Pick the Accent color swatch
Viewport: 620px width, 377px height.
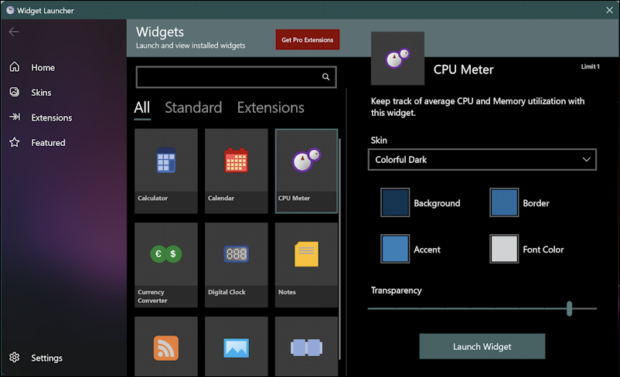(x=395, y=249)
